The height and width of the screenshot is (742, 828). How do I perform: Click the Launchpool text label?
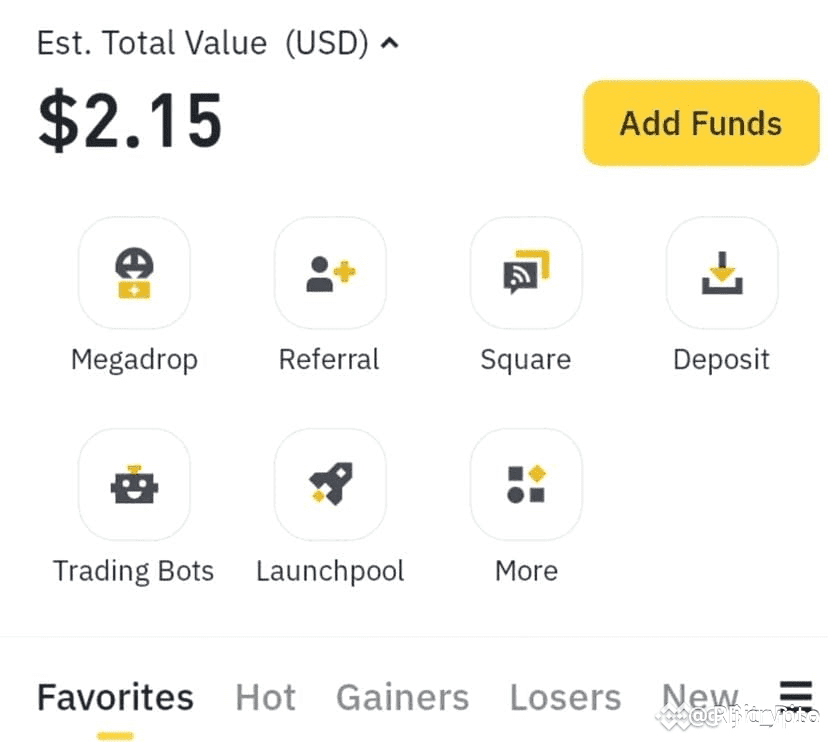(x=330, y=571)
